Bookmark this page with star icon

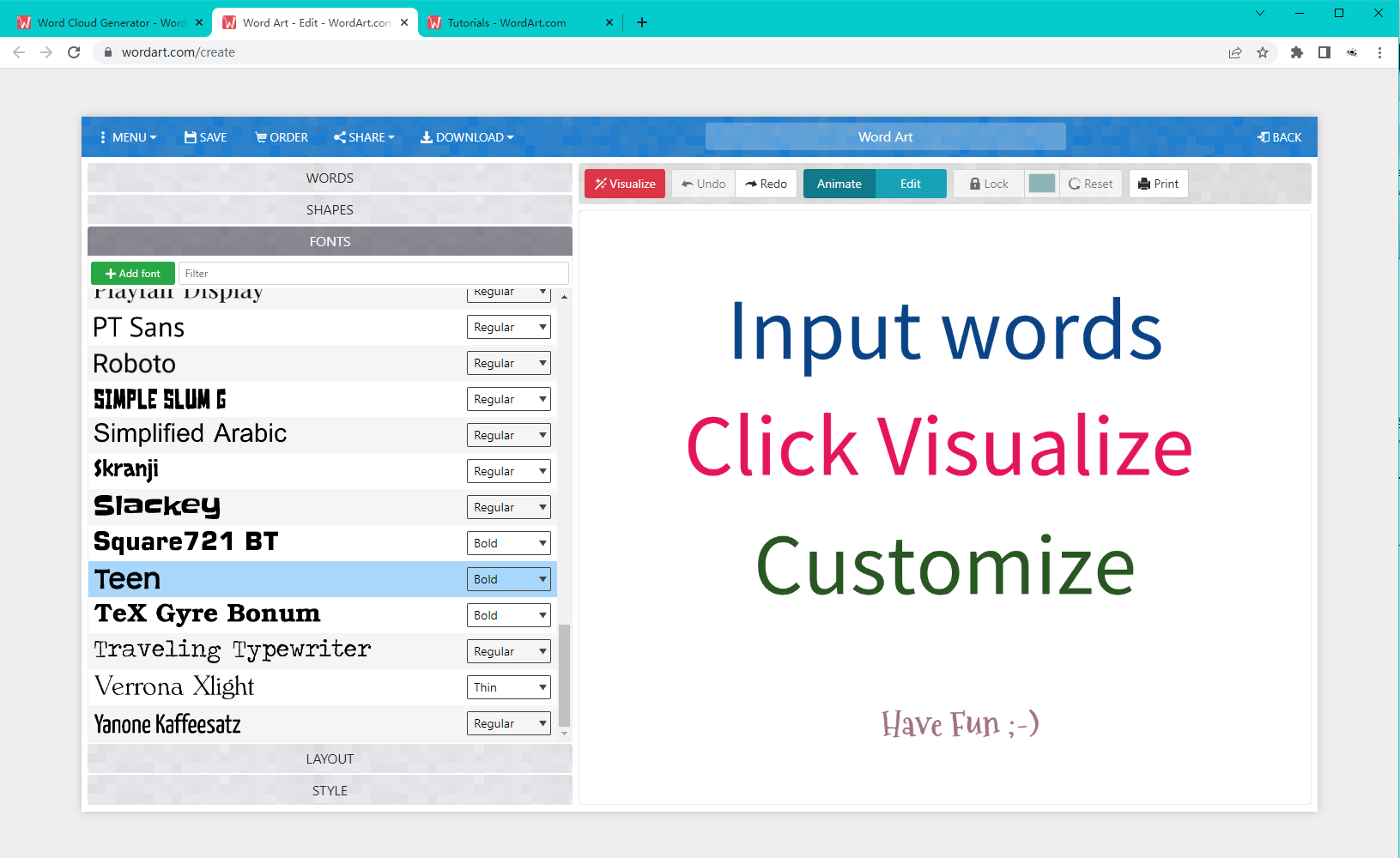point(1263,52)
